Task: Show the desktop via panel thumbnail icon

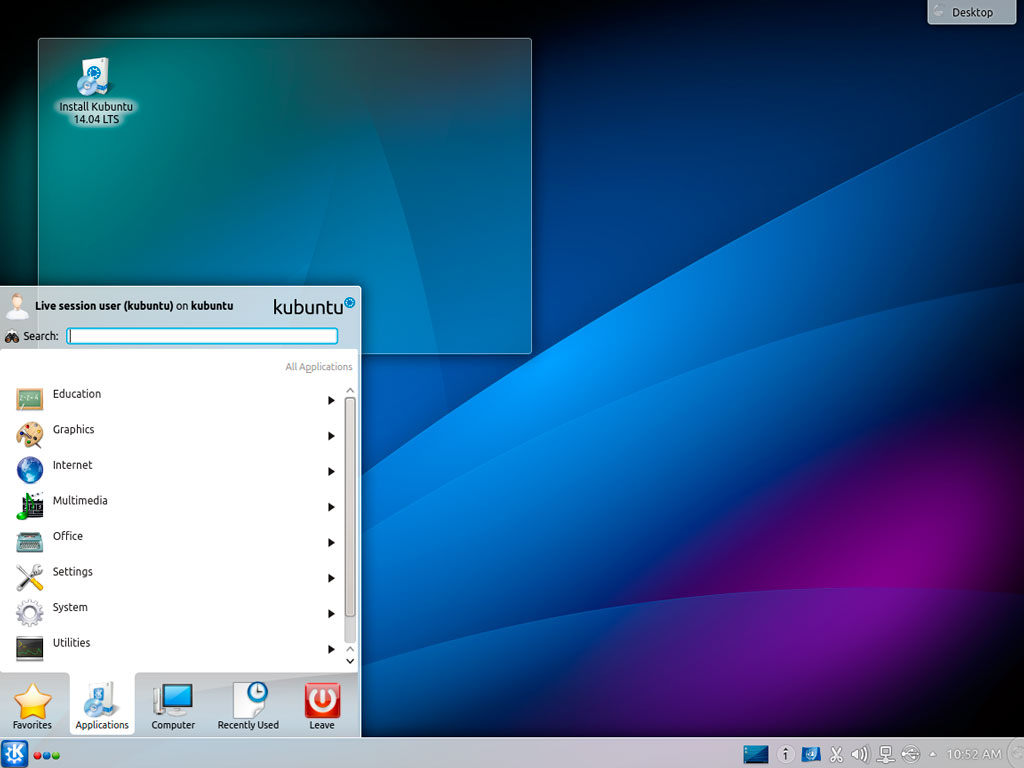Action: (x=756, y=754)
